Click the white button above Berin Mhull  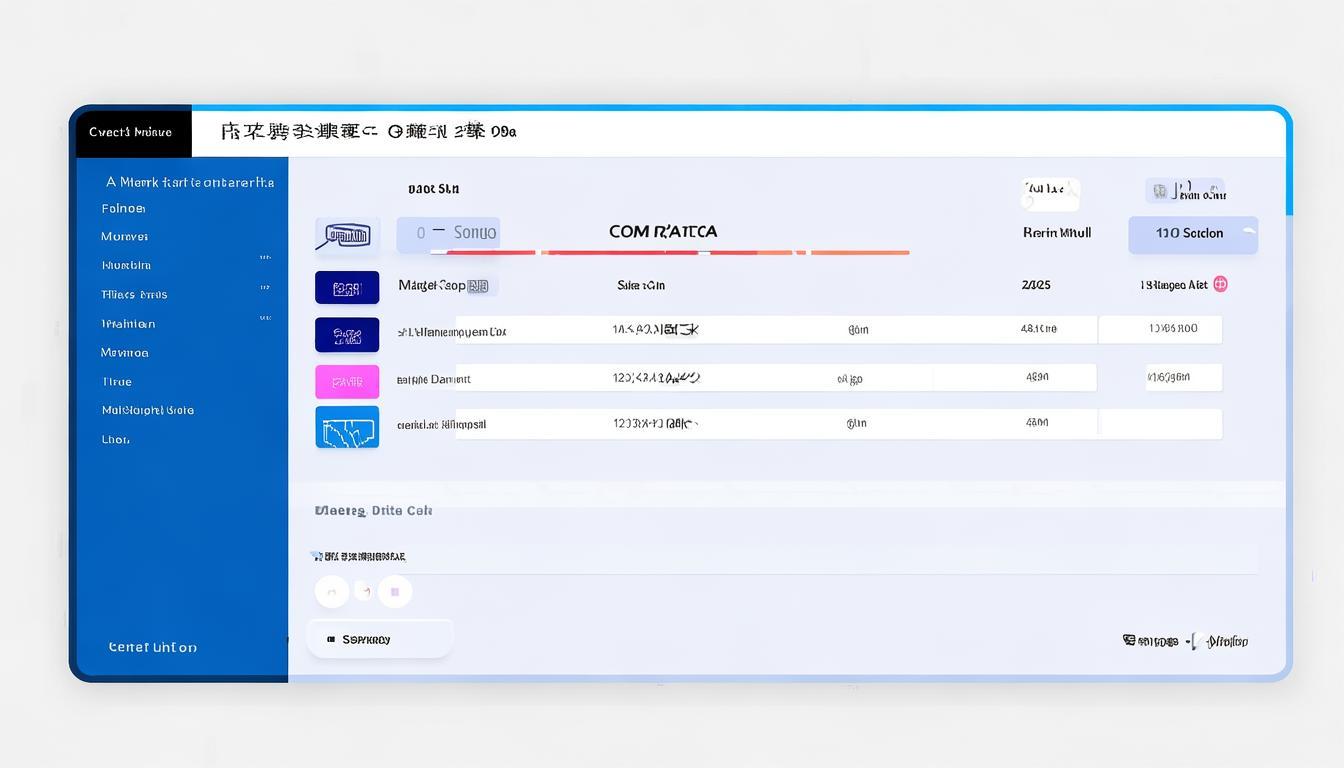[x=1050, y=193]
